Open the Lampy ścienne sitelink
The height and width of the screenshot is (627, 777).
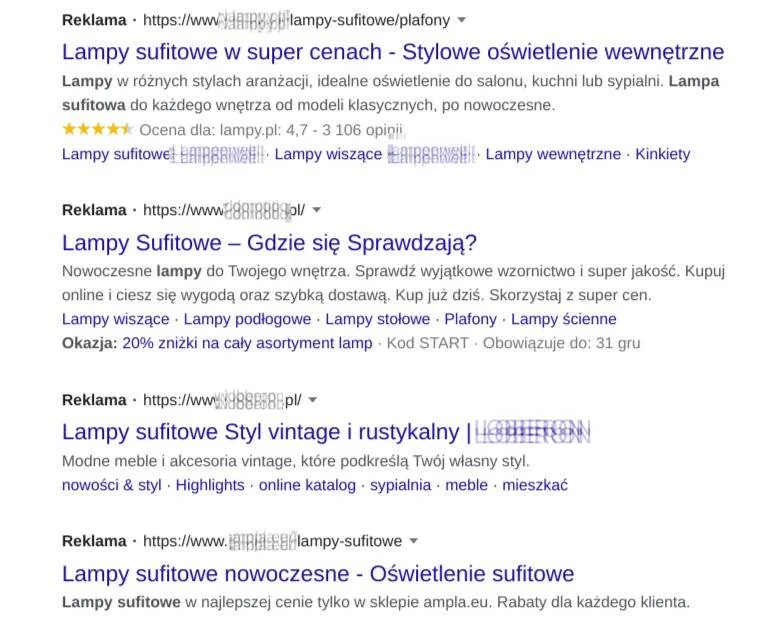pos(563,319)
